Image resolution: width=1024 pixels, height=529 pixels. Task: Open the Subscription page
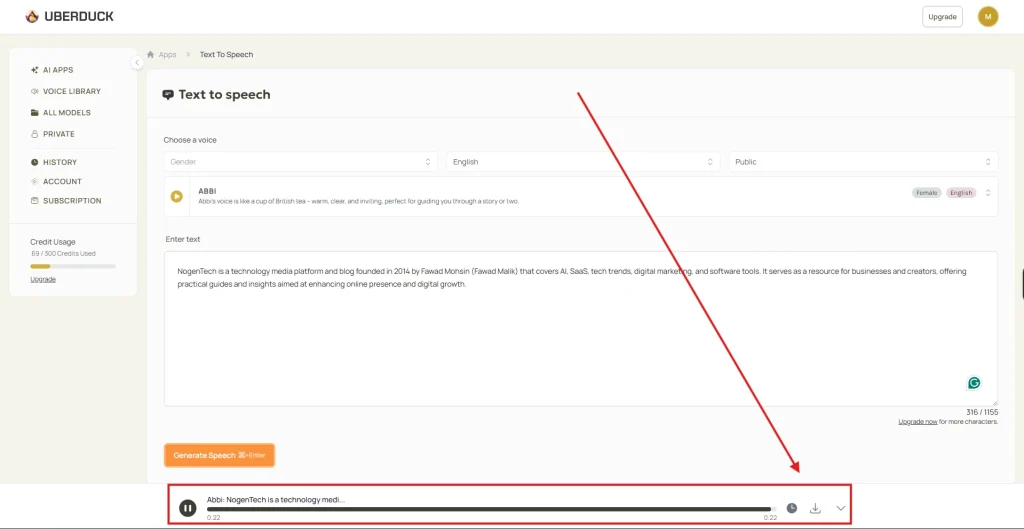(65, 200)
